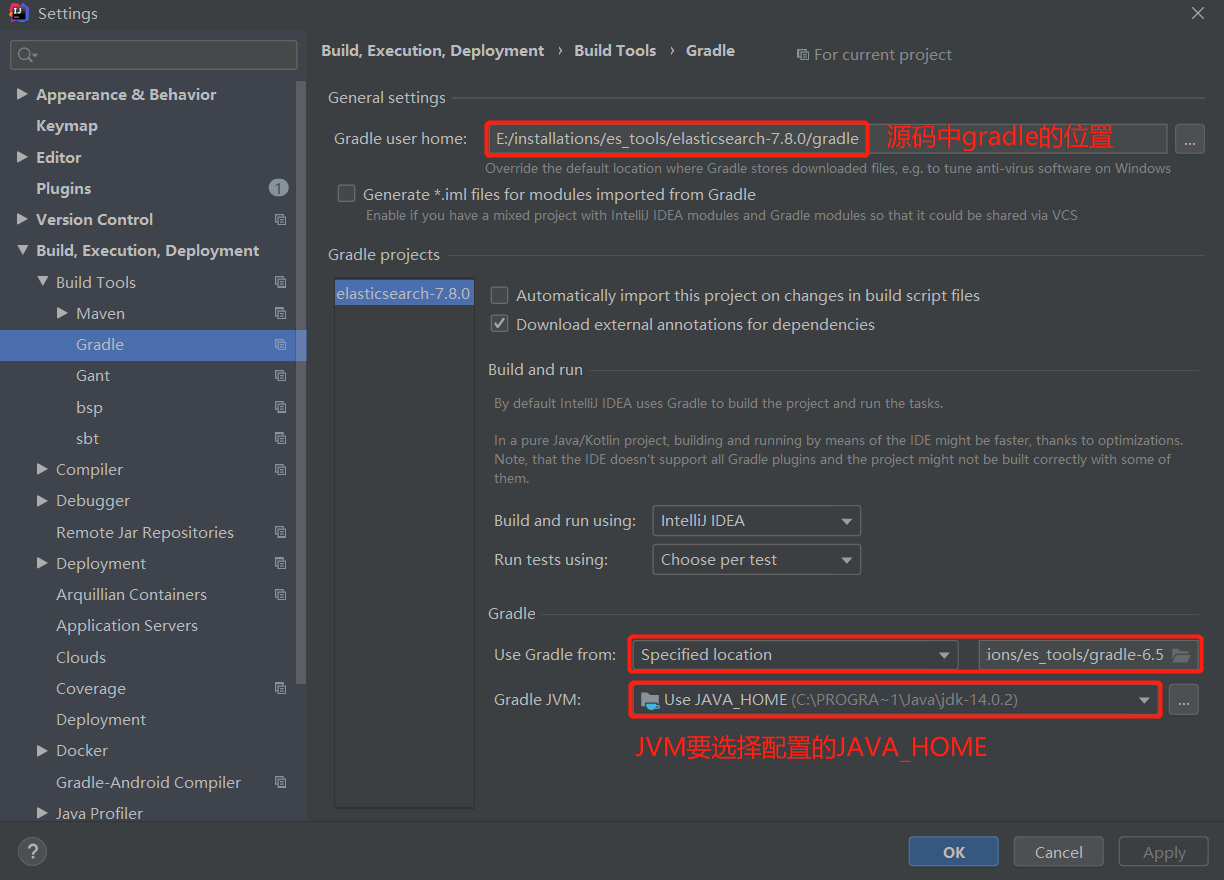The image size is (1224, 880).
Task: Click the project-level icon beside Compiler
Action: (280, 469)
